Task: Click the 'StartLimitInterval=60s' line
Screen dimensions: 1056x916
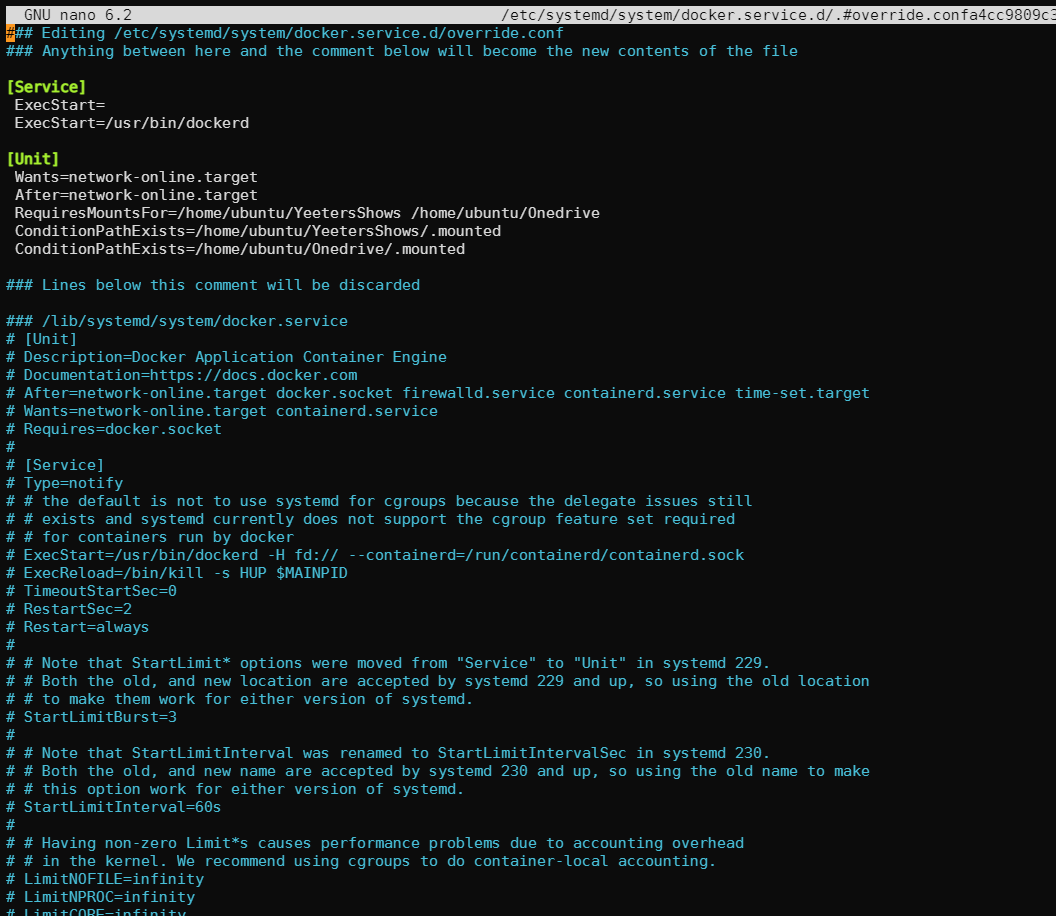Action: coord(114,808)
